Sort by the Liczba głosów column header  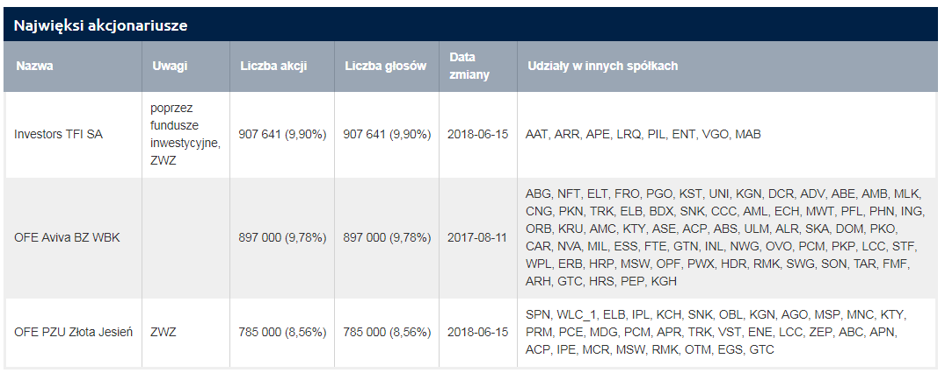point(386,66)
